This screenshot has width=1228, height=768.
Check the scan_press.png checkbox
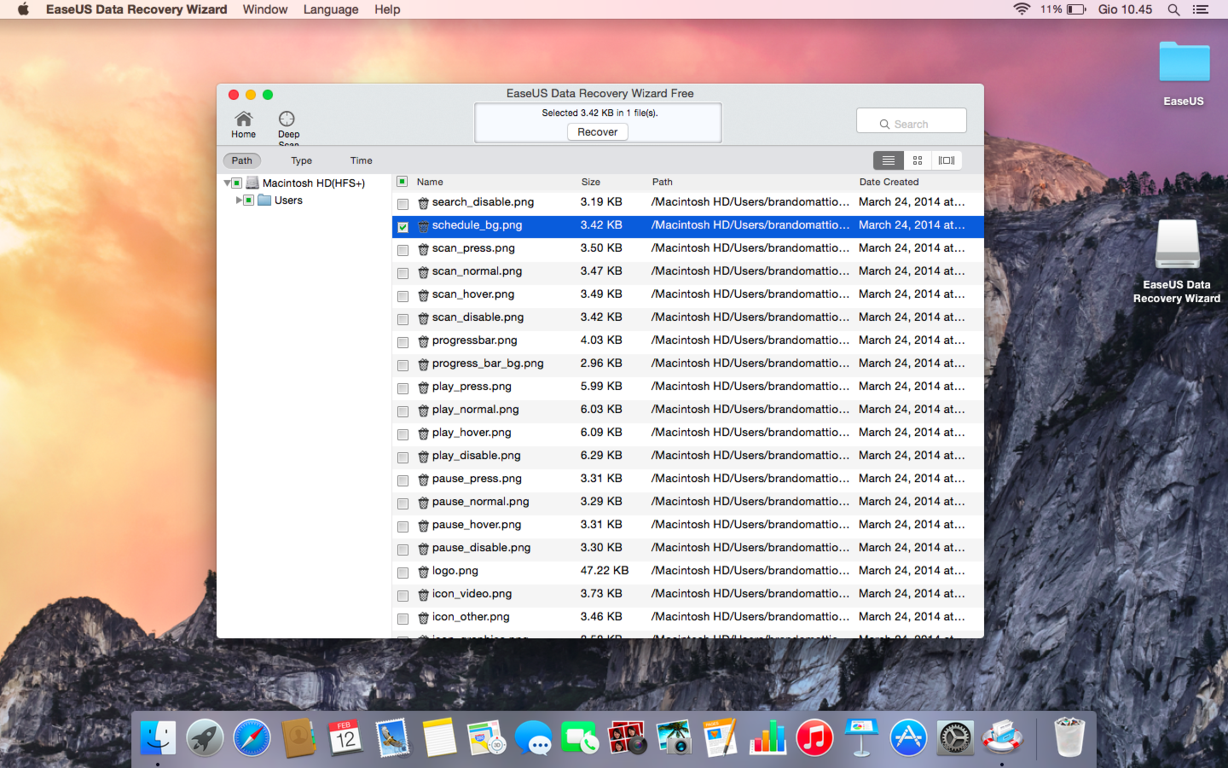(403, 250)
